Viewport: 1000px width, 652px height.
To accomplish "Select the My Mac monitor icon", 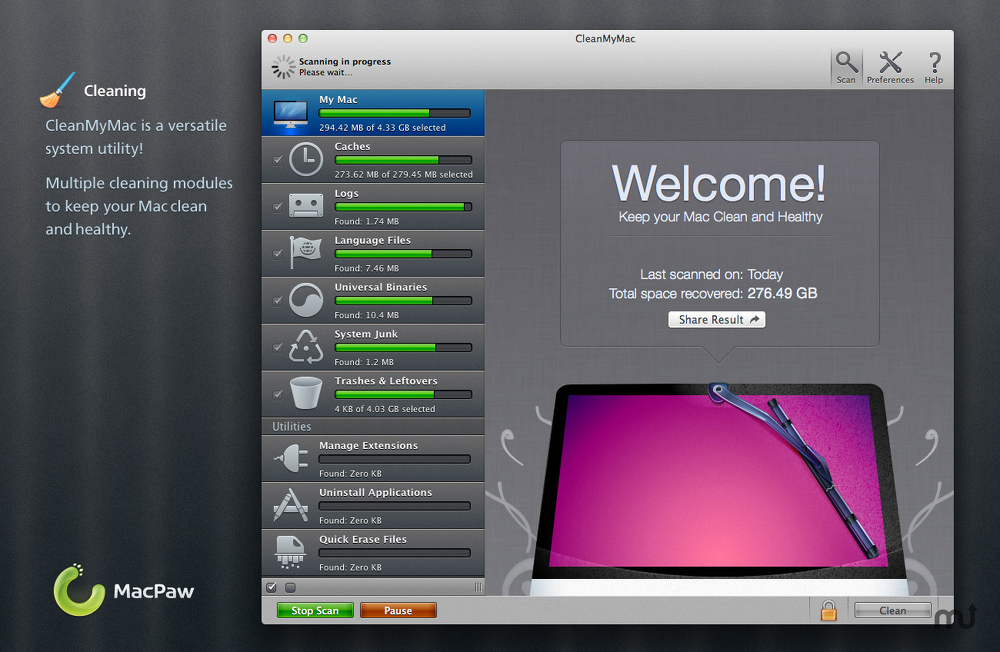I will [x=291, y=114].
